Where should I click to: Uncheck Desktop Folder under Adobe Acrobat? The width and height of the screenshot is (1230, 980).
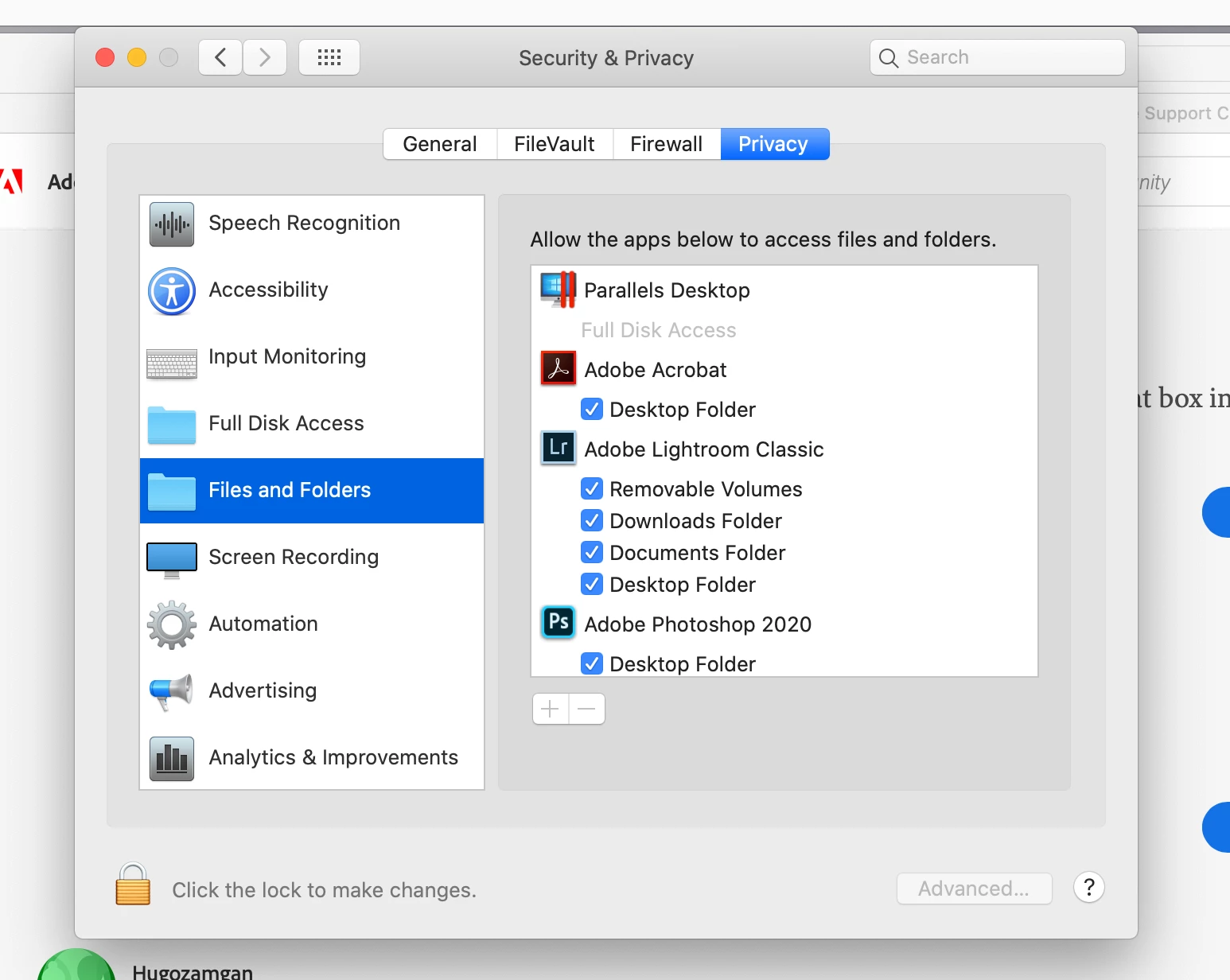click(592, 409)
